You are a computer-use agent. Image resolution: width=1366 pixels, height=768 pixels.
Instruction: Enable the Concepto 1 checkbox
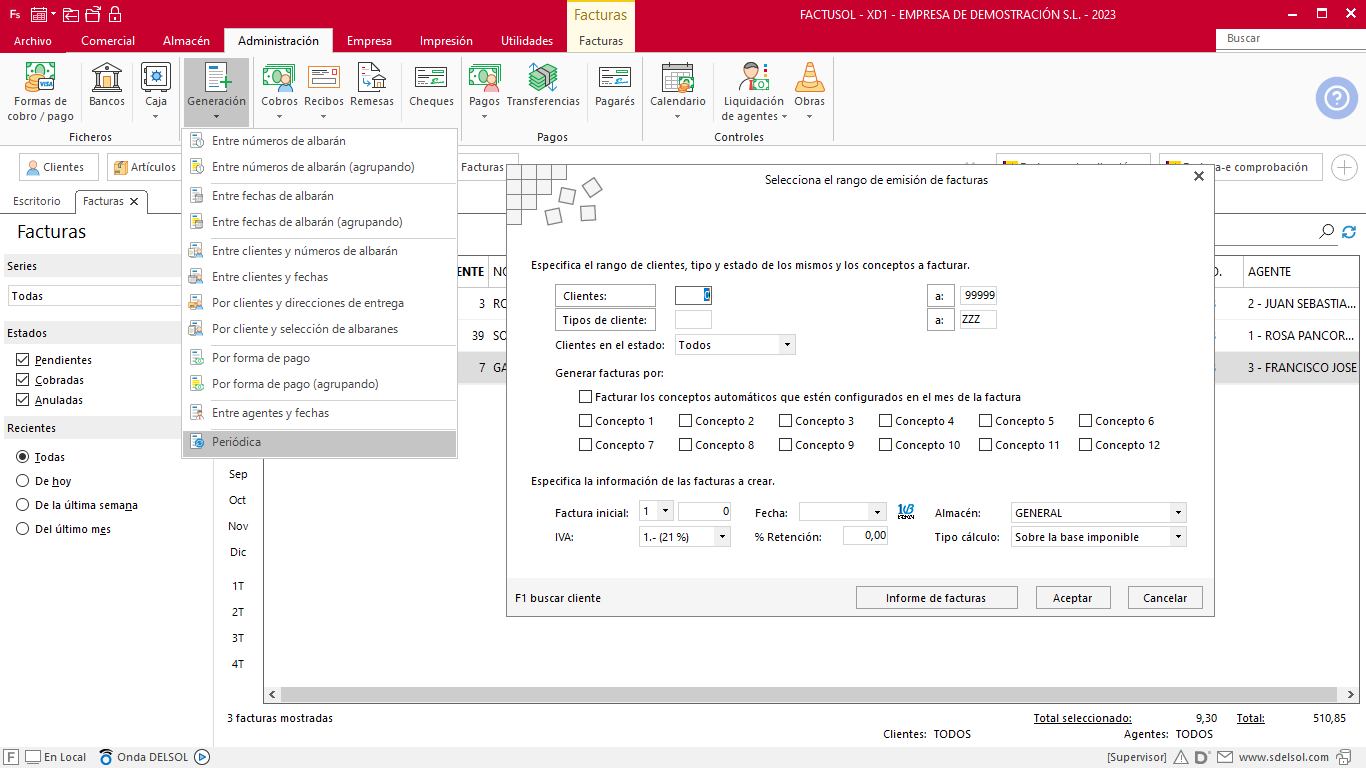[585, 421]
